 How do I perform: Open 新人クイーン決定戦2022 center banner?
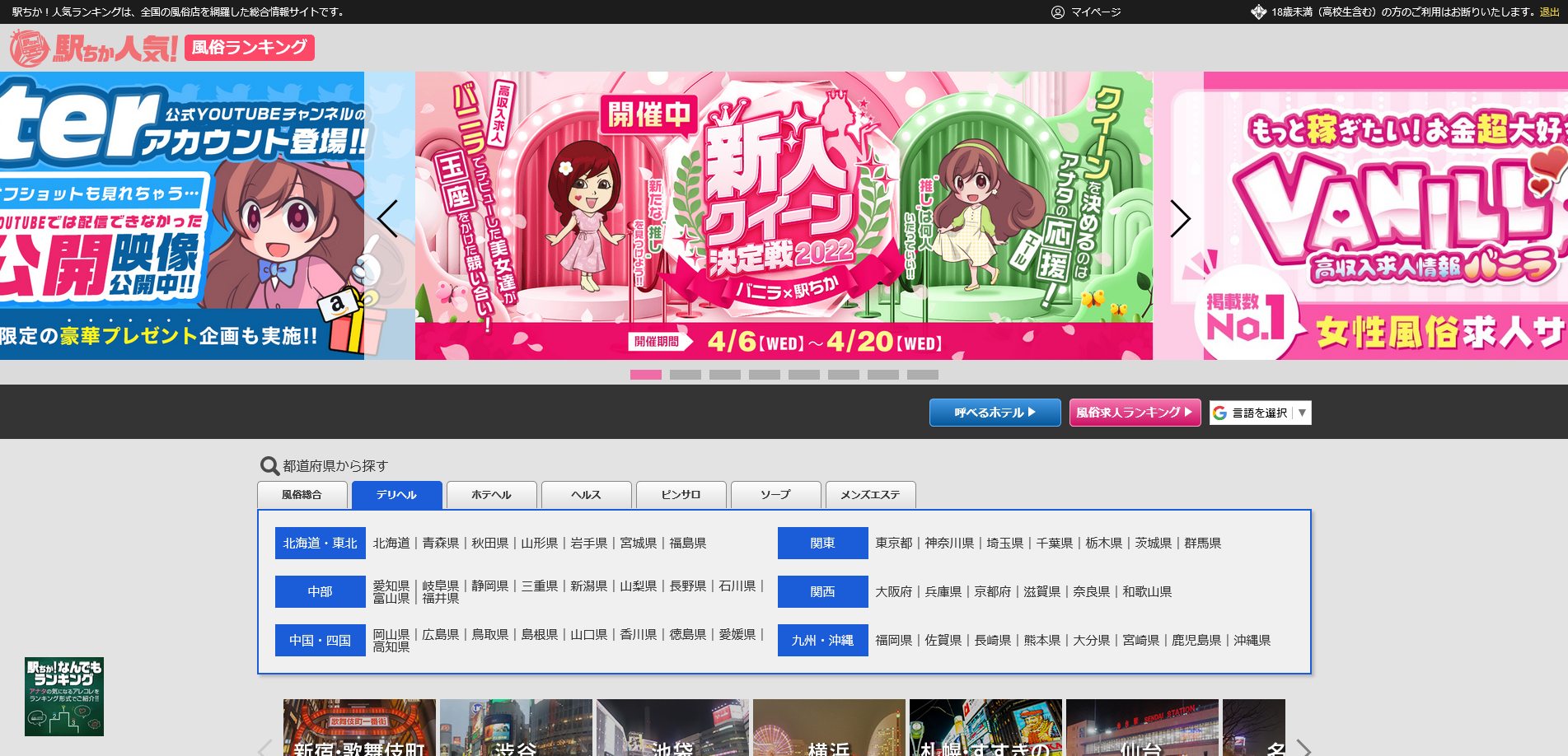pyautogui.click(x=784, y=216)
